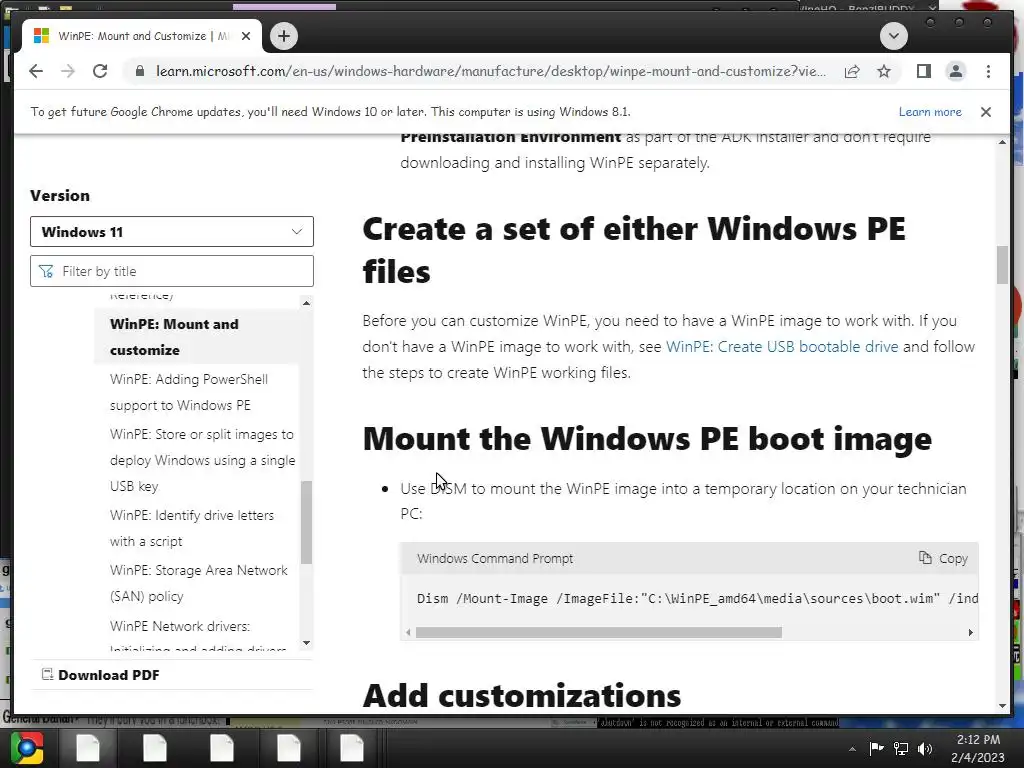
Task: Open the volume control tray icon
Action: pos(925,748)
